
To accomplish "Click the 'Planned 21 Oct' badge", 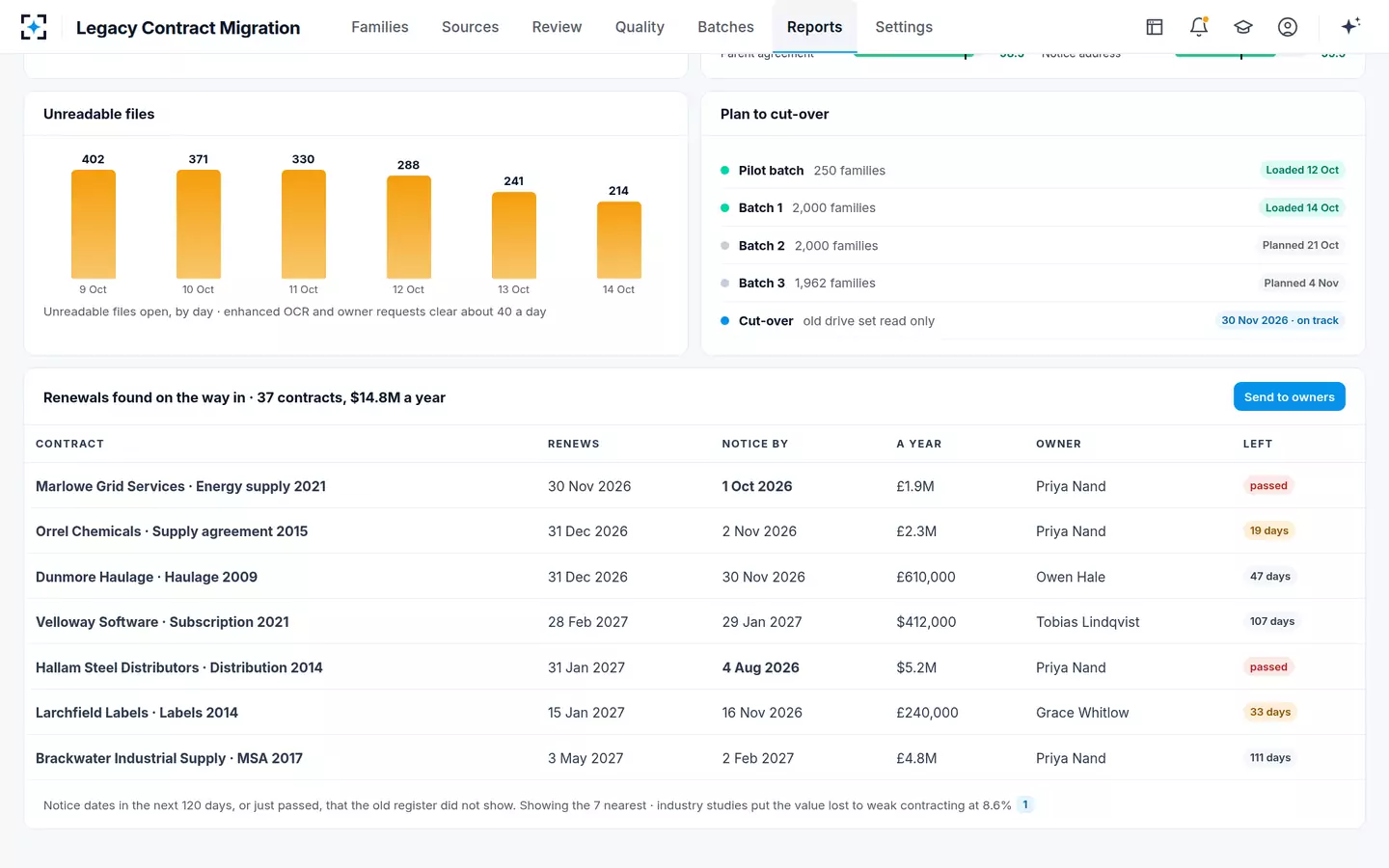I will pyautogui.click(x=1300, y=245).
